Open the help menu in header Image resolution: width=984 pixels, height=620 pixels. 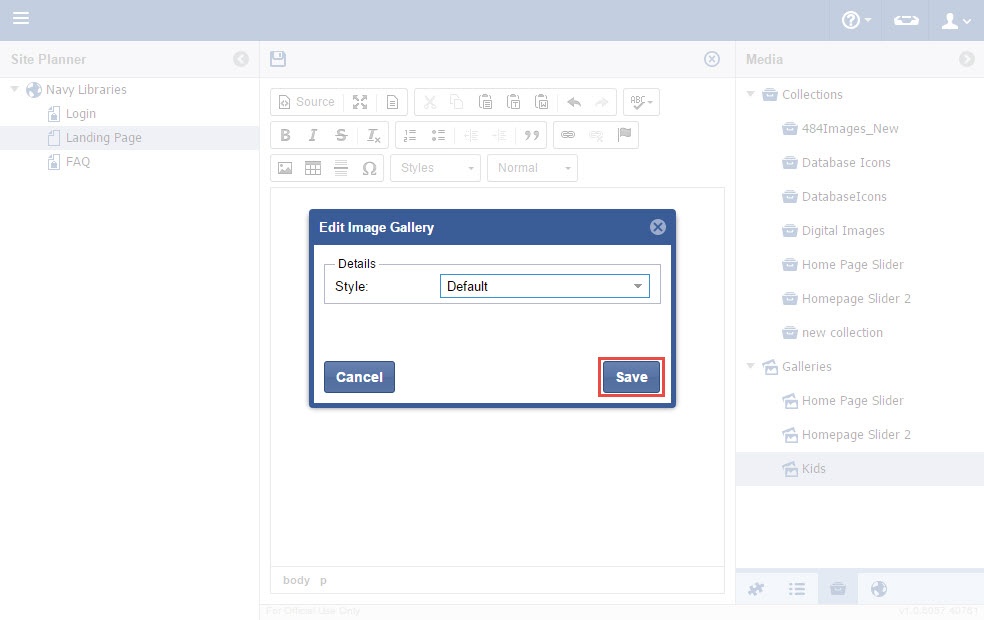856,20
